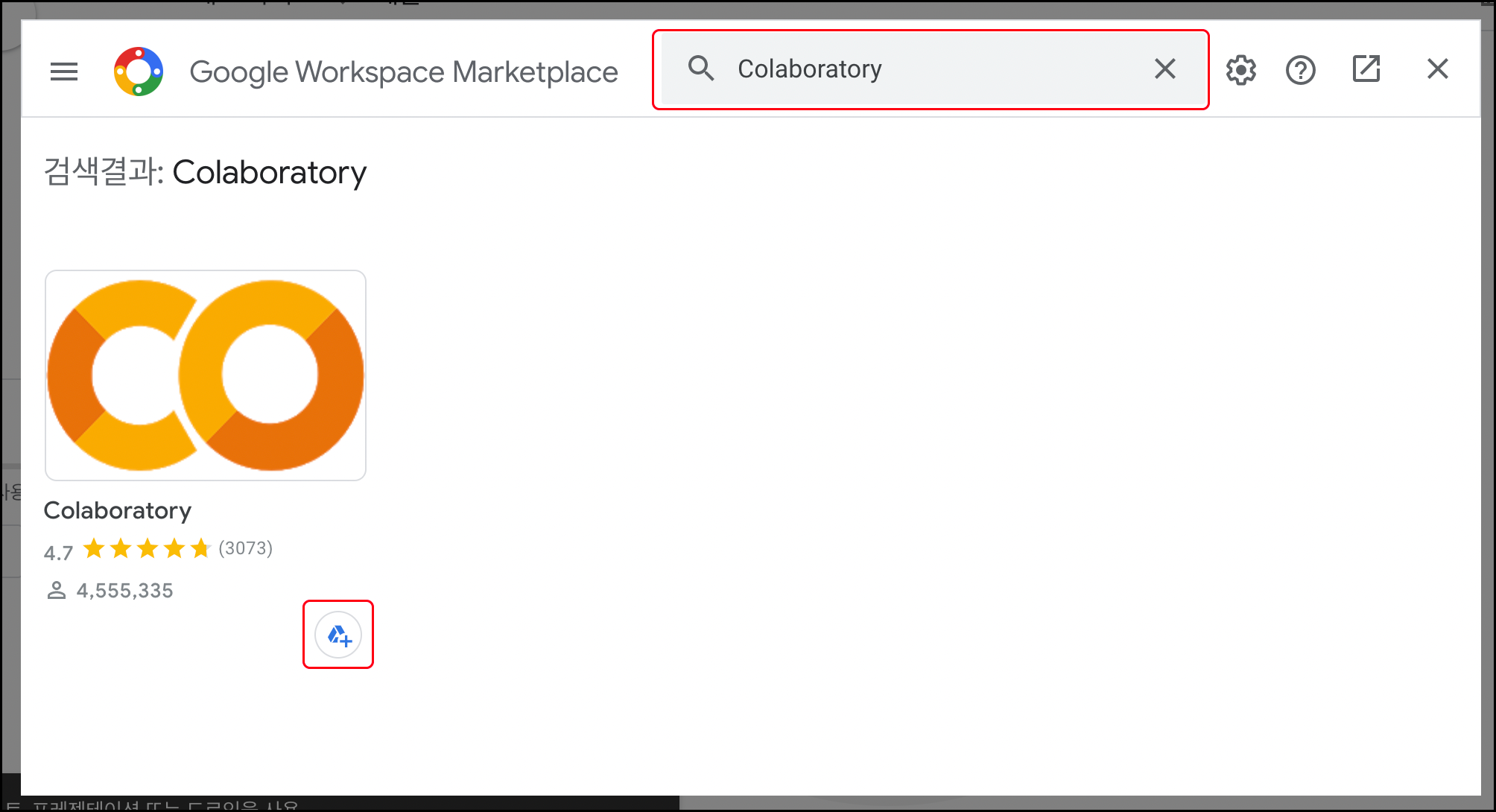Click the Google Workspace Marketplace title text
The height and width of the screenshot is (812, 1496).
tap(403, 72)
